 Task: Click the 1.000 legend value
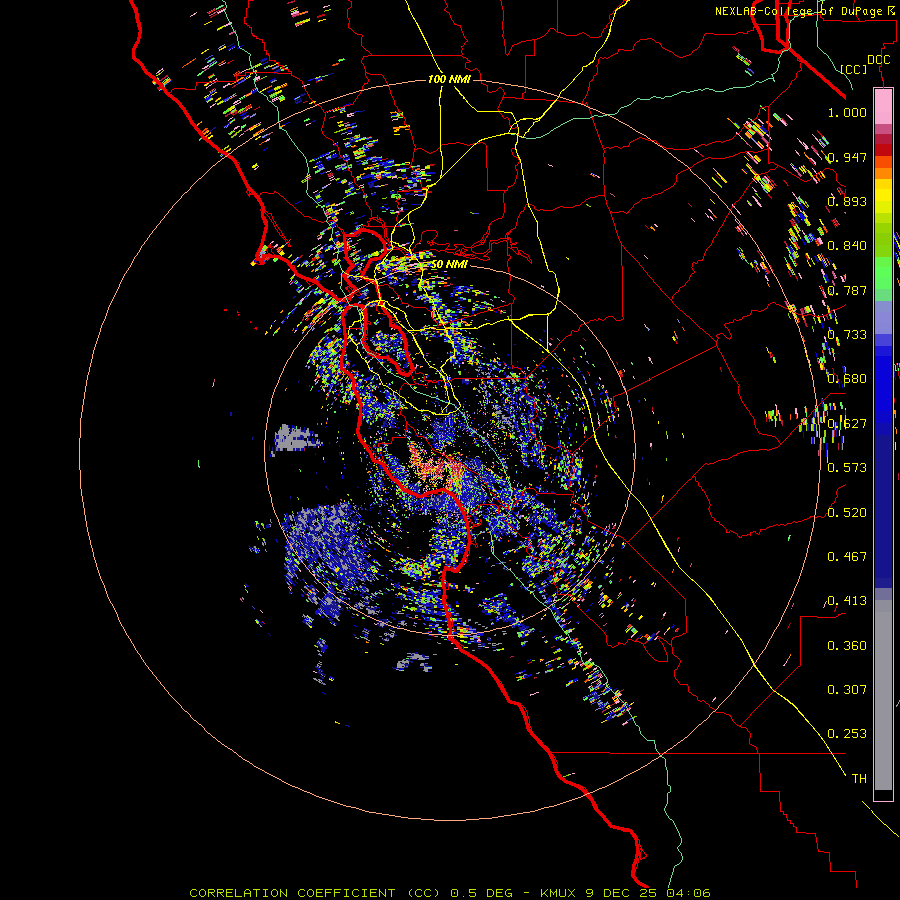(847, 112)
